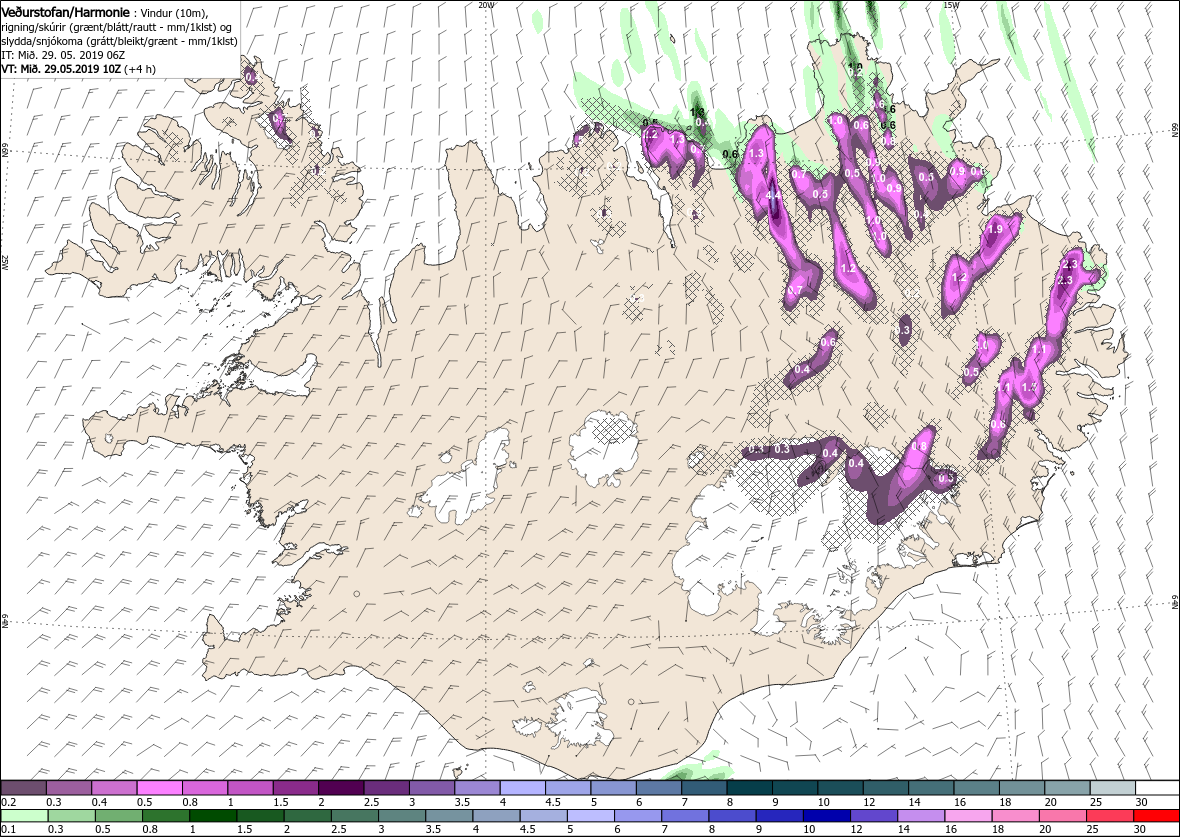1180x837 pixels.
Task: Select the 3 swatch in upper legend row
Action: (432, 787)
